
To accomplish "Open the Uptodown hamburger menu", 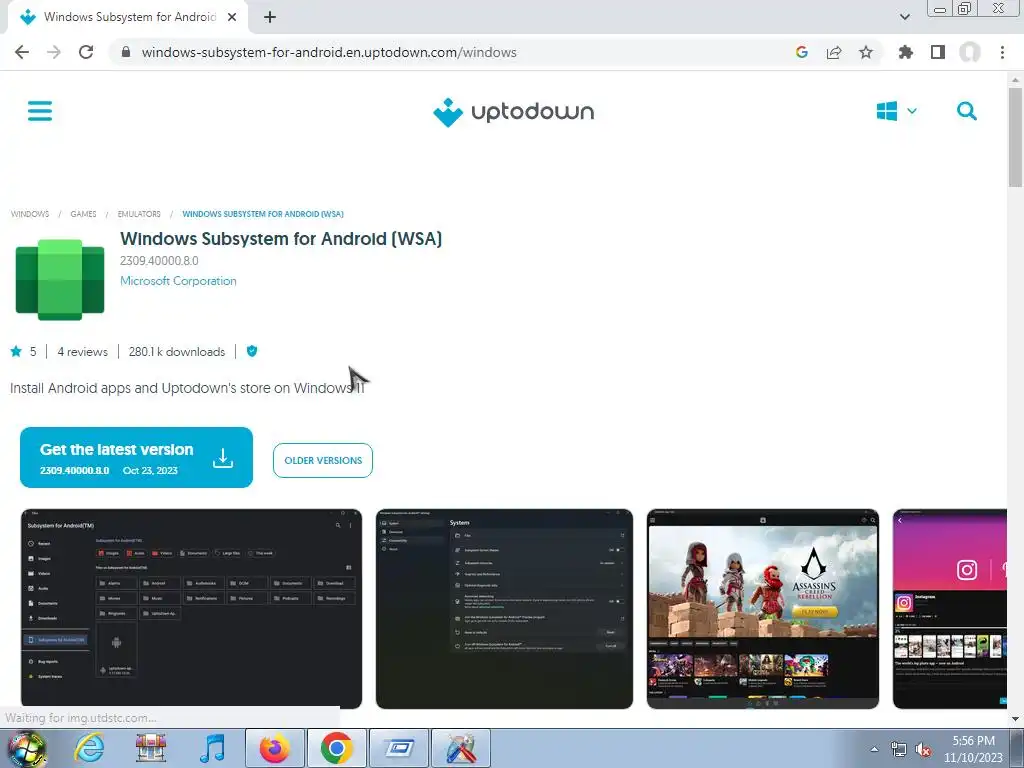I will click(x=40, y=111).
